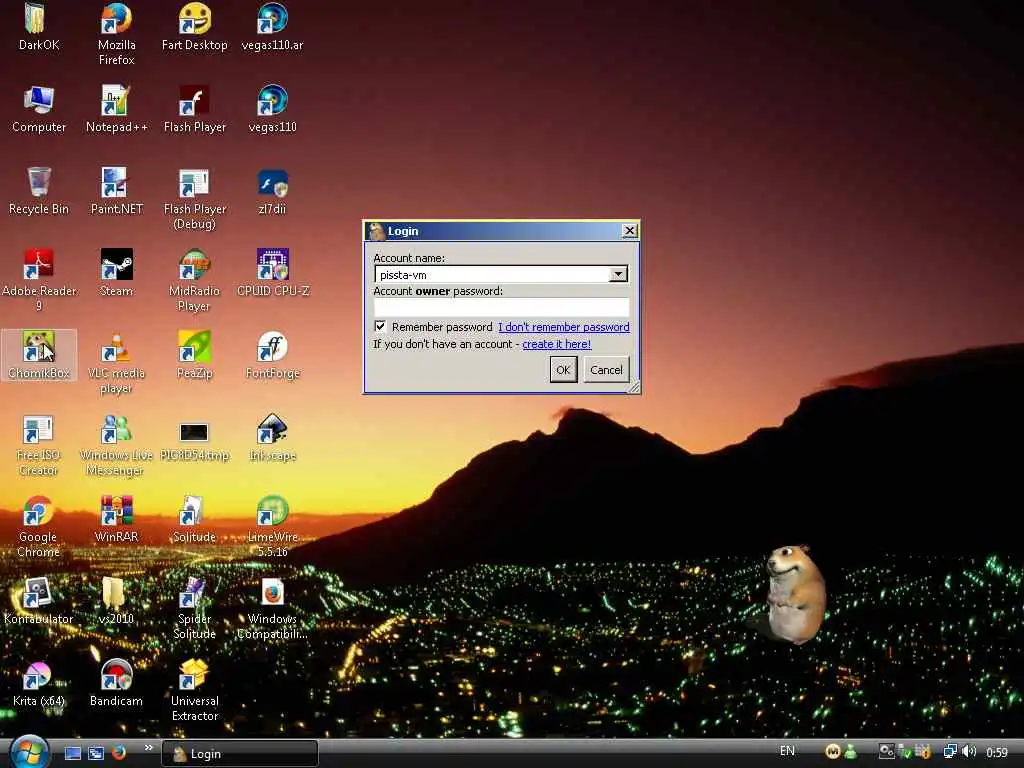Viewport: 1024px width, 768px height.
Task: Select the Recycle Bin icon
Action: pyautogui.click(x=38, y=183)
